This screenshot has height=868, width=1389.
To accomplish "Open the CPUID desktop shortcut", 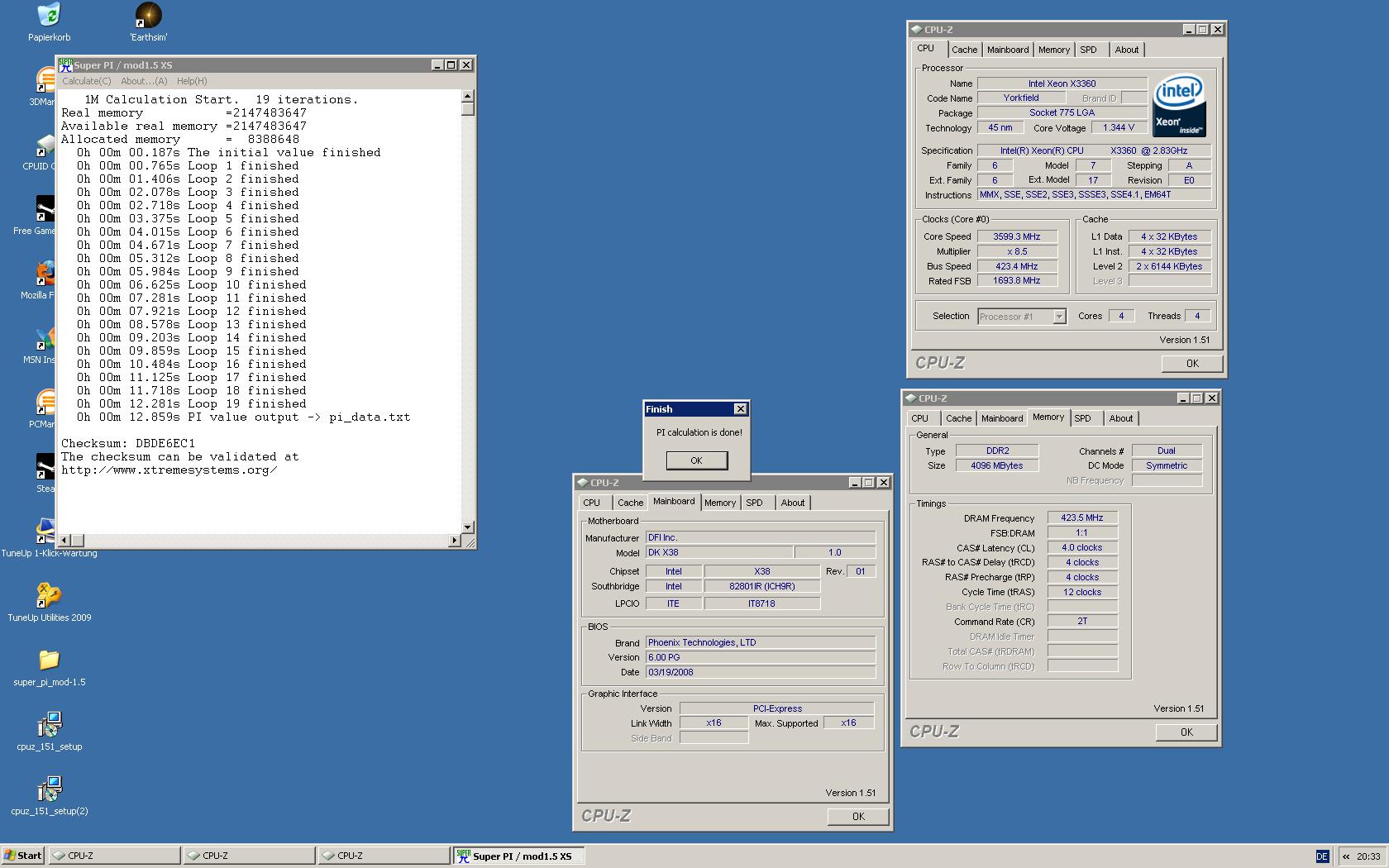I will pyautogui.click(x=45, y=145).
